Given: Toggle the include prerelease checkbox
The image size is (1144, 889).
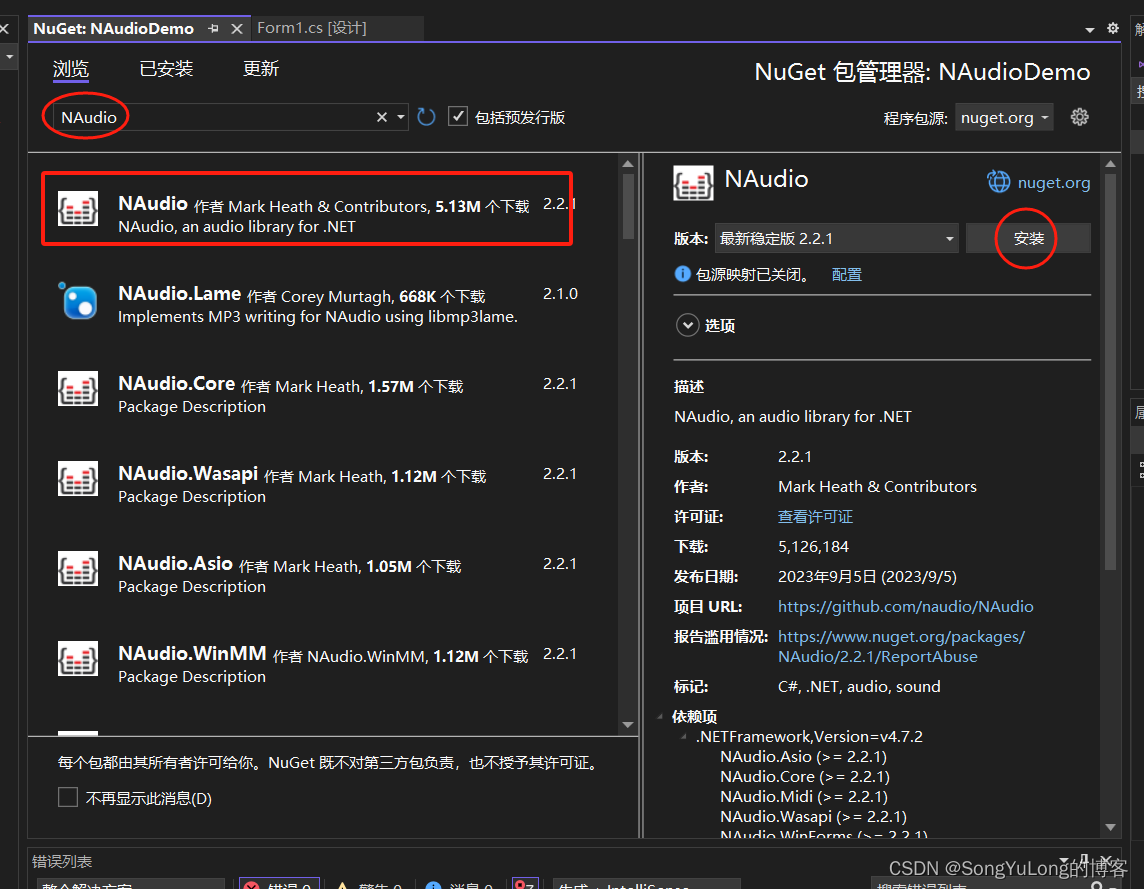Looking at the screenshot, I should click(457, 116).
